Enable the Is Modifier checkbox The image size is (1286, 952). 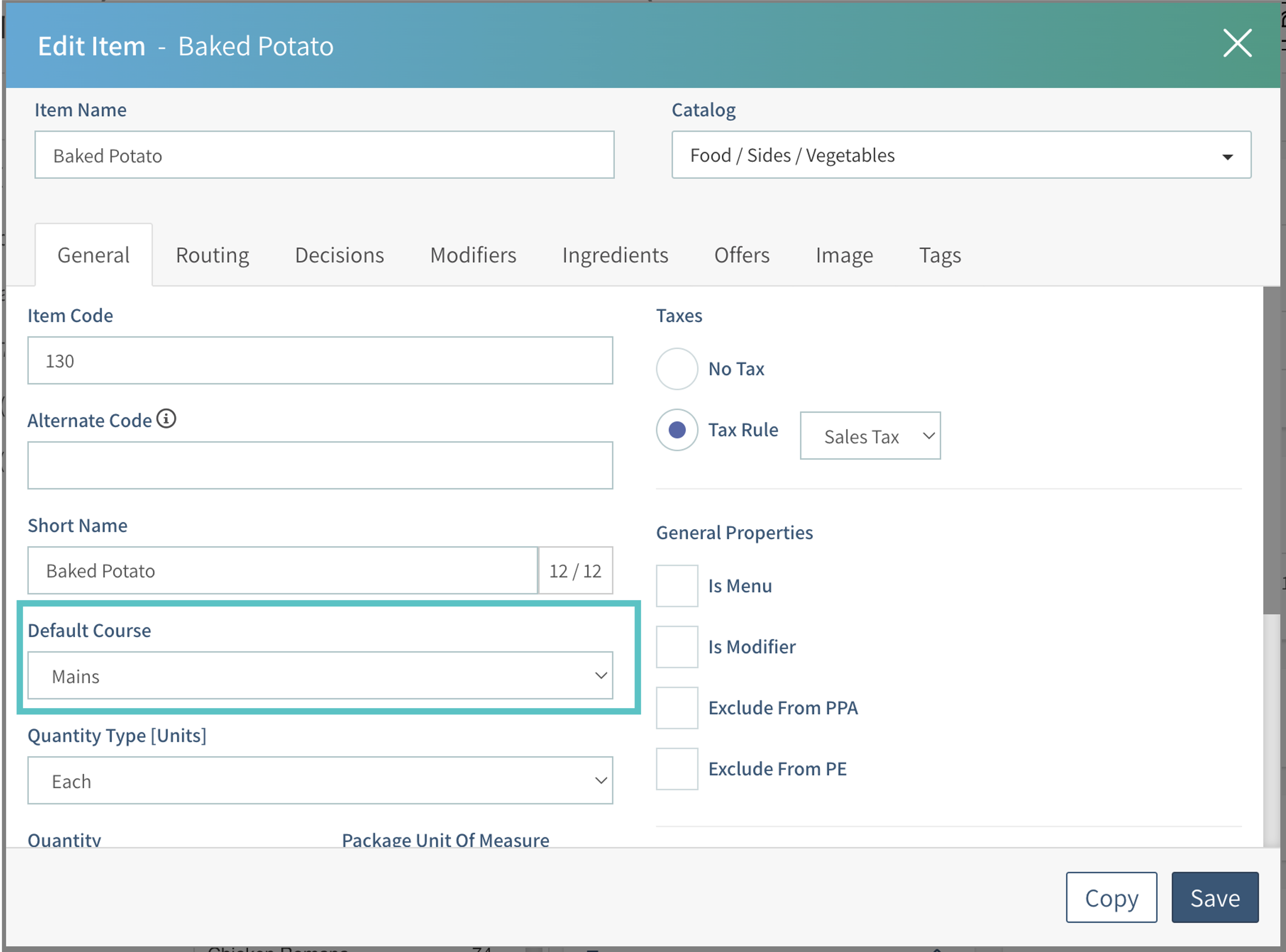click(677, 647)
